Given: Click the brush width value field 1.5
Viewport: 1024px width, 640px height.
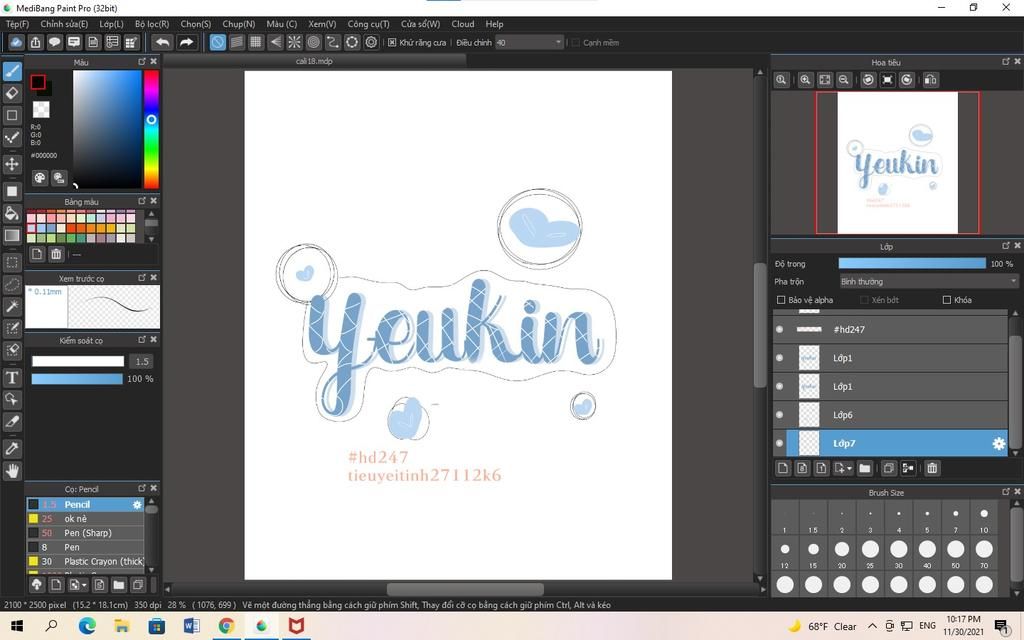Looking at the screenshot, I should click(x=142, y=361).
